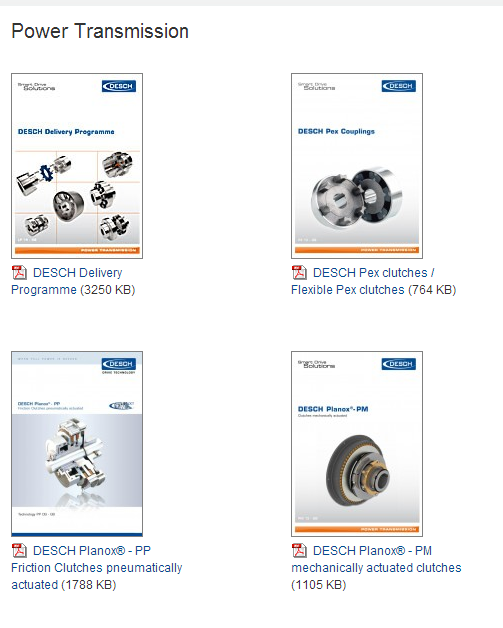The width and height of the screenshot is (503, 628).
Task: Click the DESCH logo on the Planox PP cover
Action: tap(119, 364)
